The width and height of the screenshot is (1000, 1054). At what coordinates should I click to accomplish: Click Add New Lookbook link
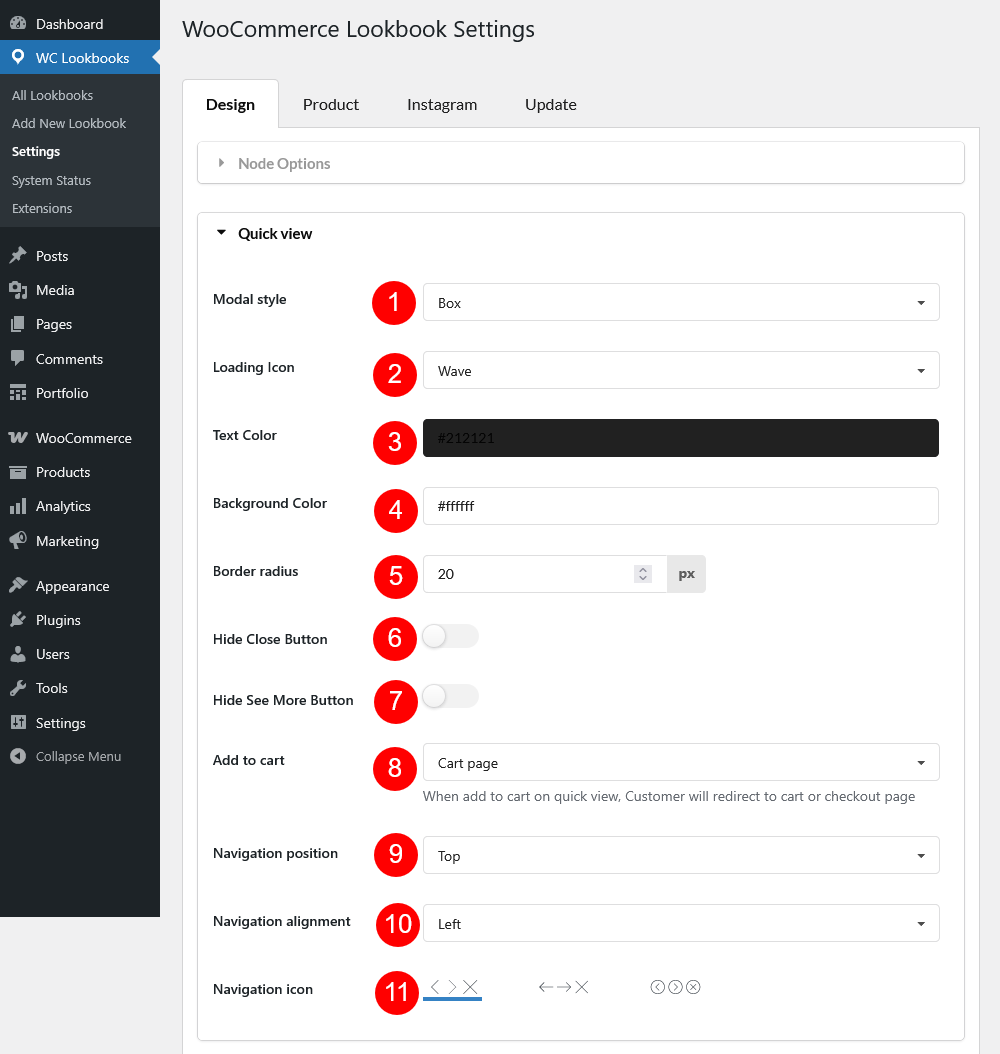tap(69, 123)
